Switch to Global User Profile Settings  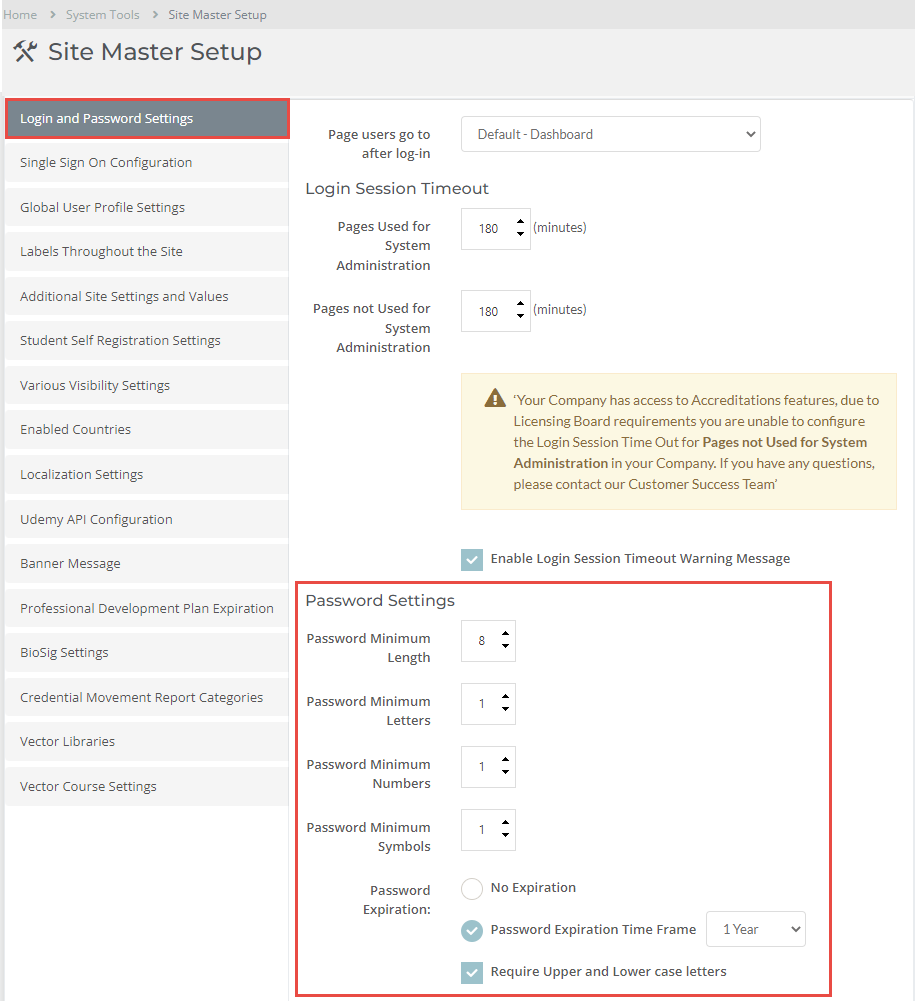click(147, 207)
